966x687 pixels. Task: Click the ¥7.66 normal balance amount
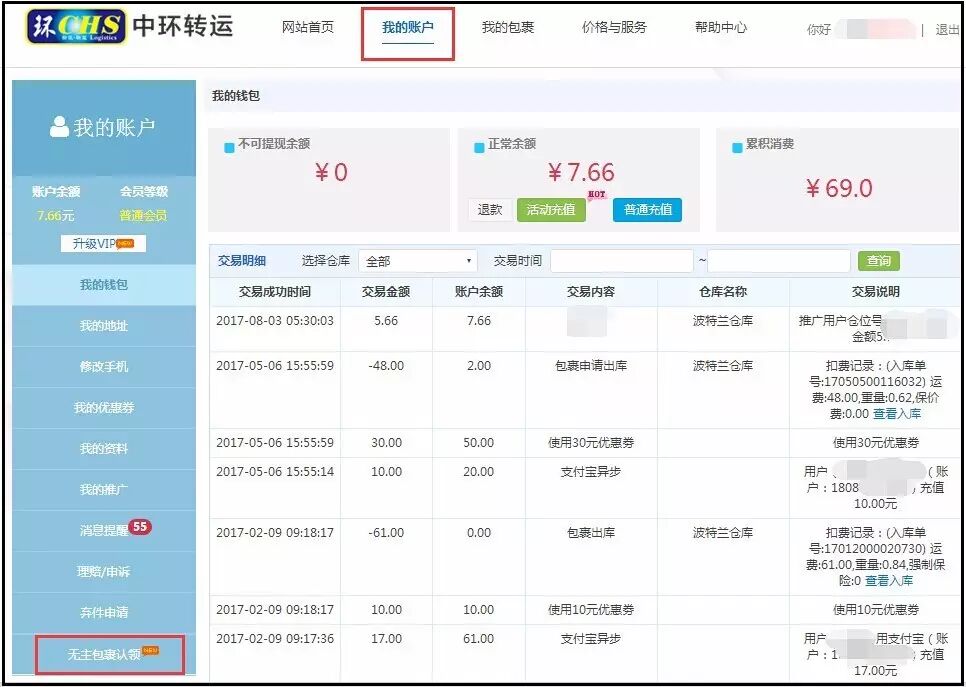(581, 173)
